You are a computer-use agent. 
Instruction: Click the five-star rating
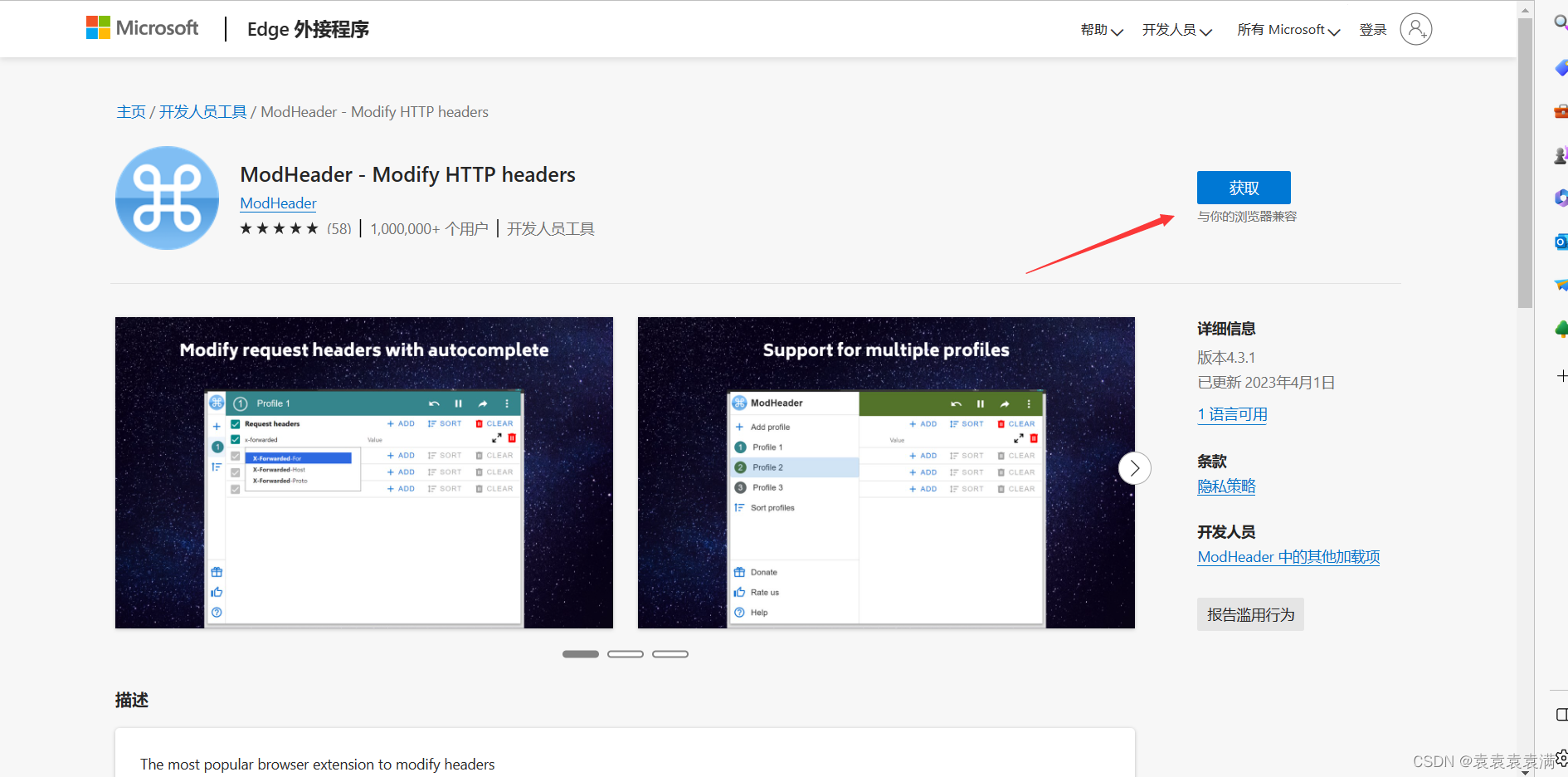click(279, 228)
